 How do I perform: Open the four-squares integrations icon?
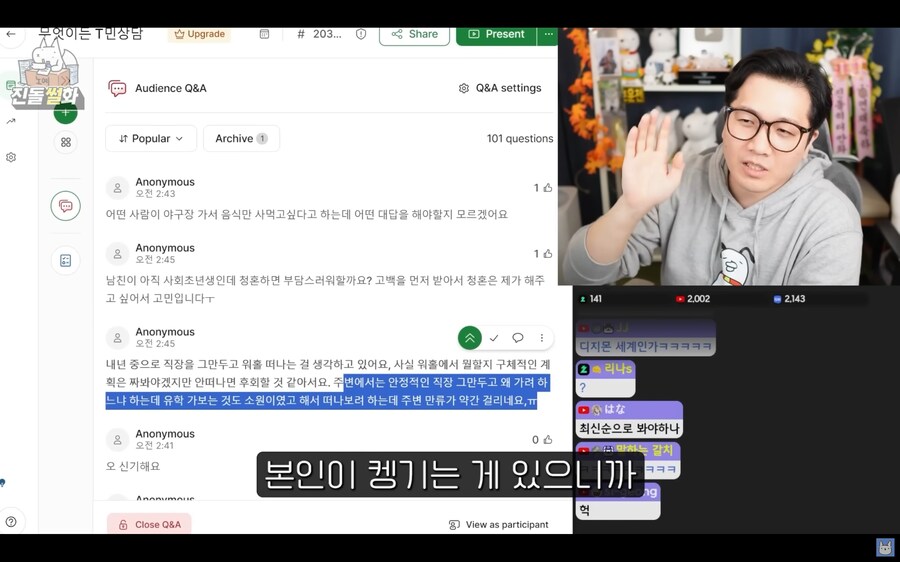(65, 142)
